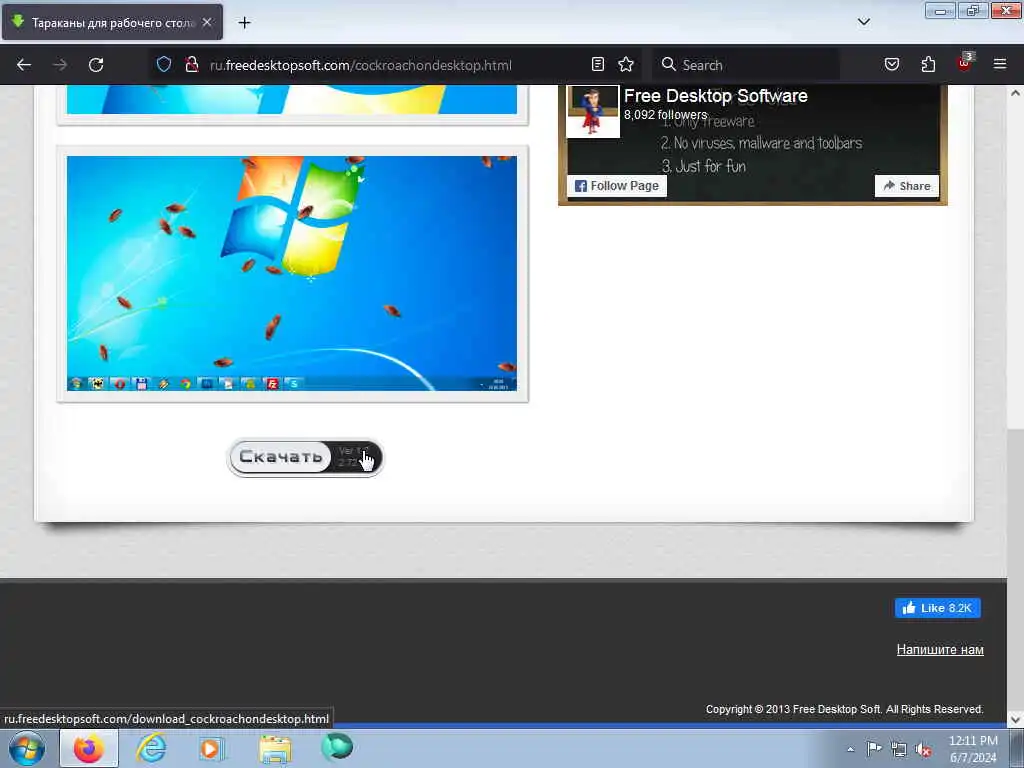Click the Facebook Like 8.2K button
This screenshot has width=1024, height=768.
point(938,608)
